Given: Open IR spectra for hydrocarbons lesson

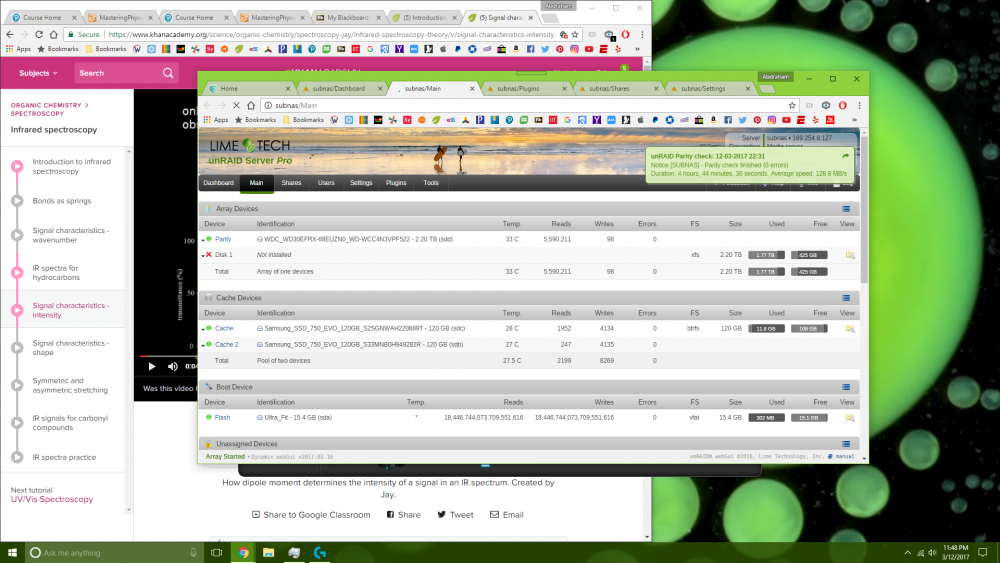Looking at the screenshot, I should tap(56, 273).
